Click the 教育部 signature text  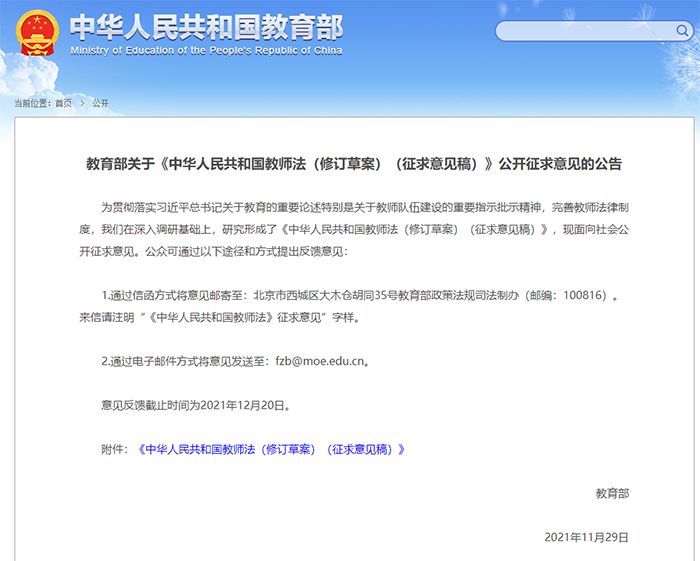(612, 493)
